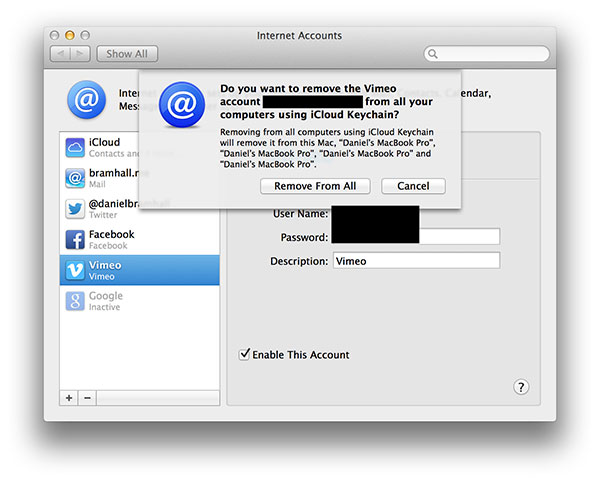Click the blue @ icon in dialog

point(182,104)
